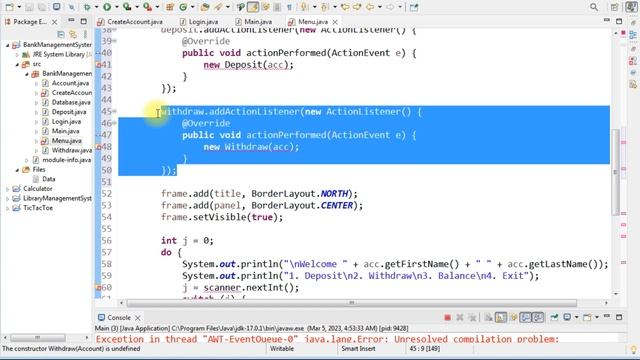Viewport: 640px width, 360px height.
Task: Open the New wizard dropdown arrow
Action: click(x=19, y=7)
